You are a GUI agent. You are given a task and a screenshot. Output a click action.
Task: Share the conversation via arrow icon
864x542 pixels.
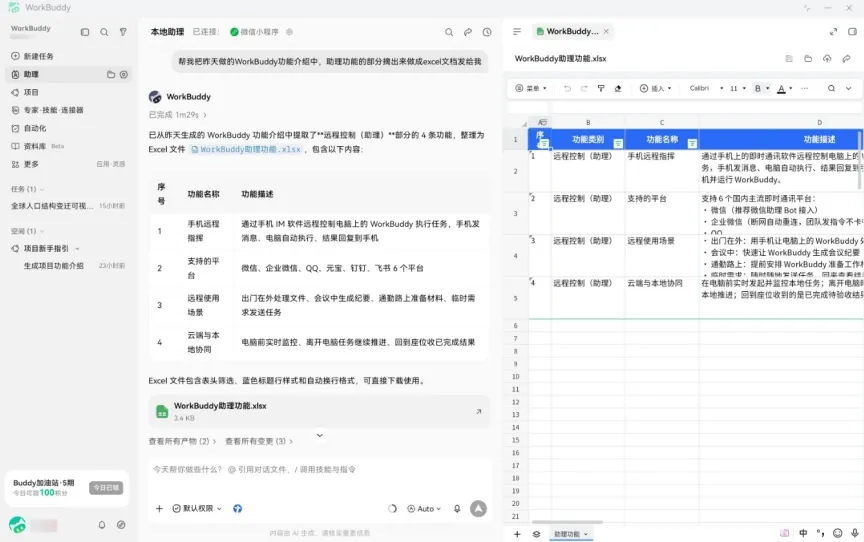[468, 32]
